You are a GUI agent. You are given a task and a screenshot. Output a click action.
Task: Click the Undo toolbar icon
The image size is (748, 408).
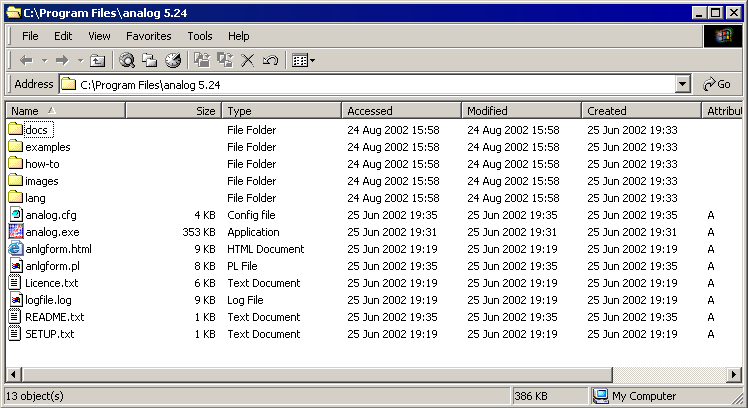[x=270, y=61]
